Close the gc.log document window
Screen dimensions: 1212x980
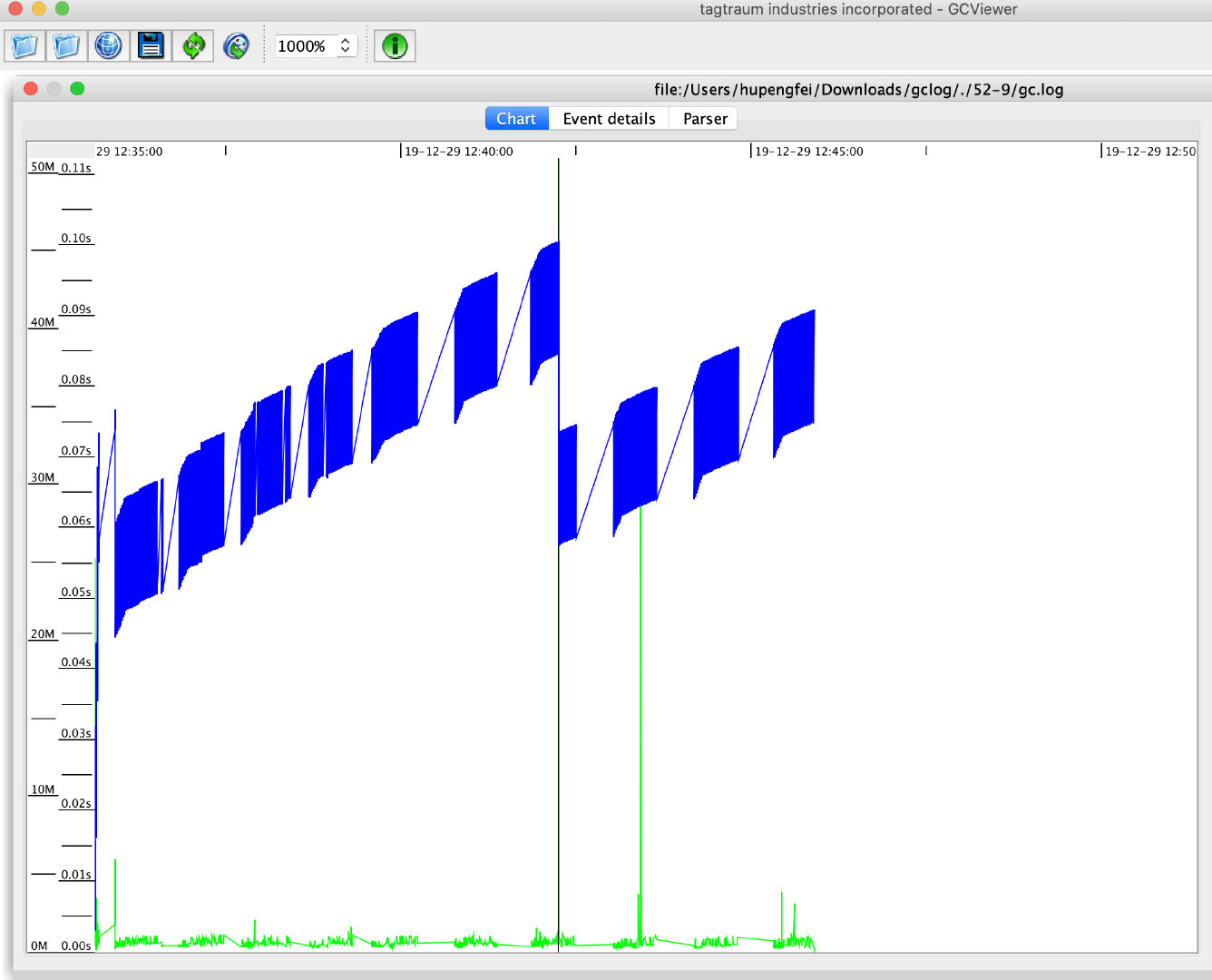pos(30,88)
